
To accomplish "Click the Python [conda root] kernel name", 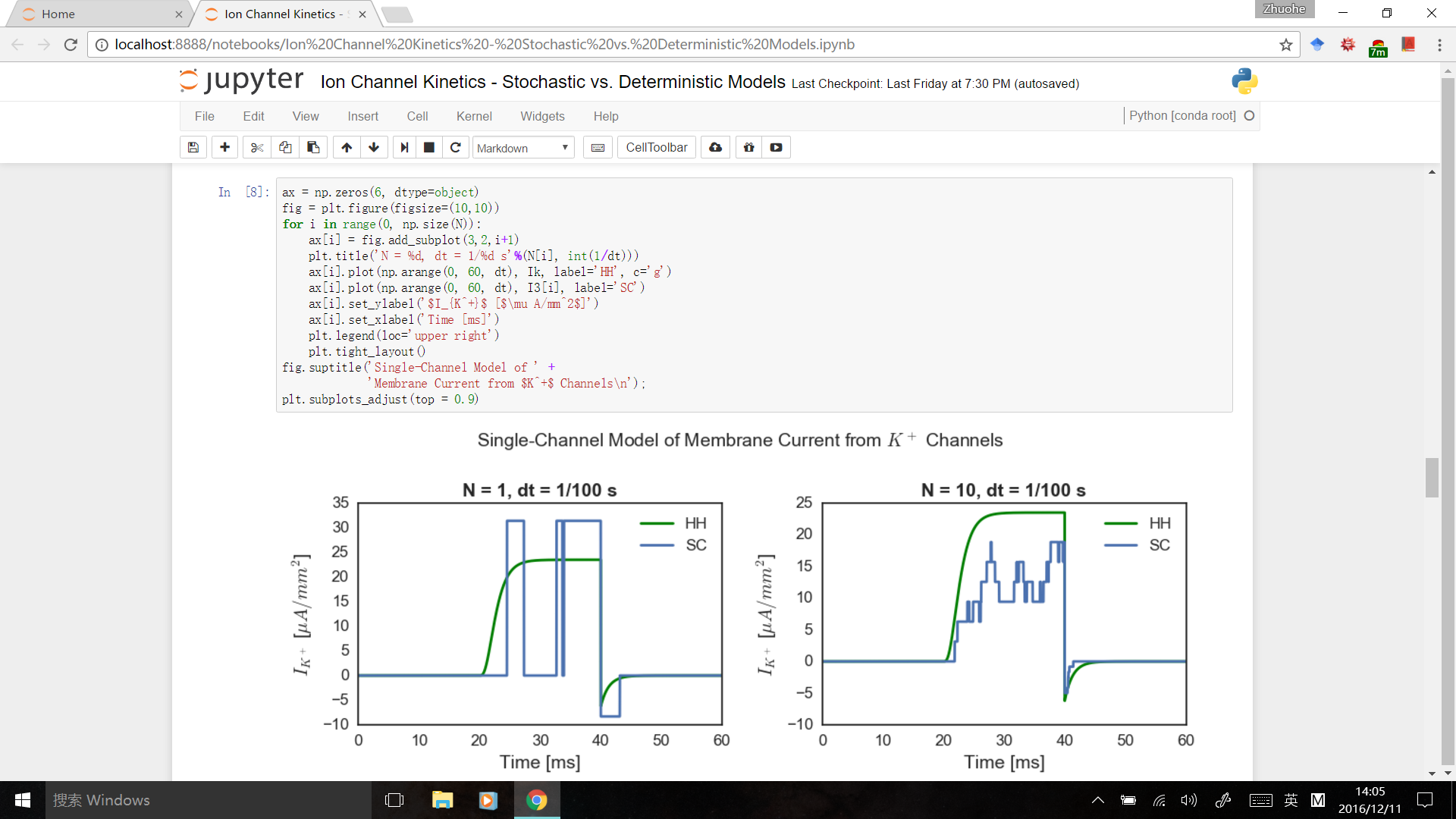I will pos(1182,115).
